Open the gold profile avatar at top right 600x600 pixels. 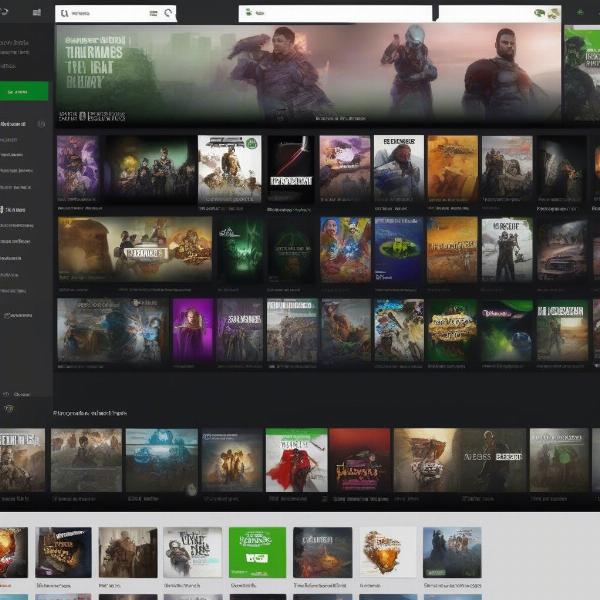coord(554,14)
